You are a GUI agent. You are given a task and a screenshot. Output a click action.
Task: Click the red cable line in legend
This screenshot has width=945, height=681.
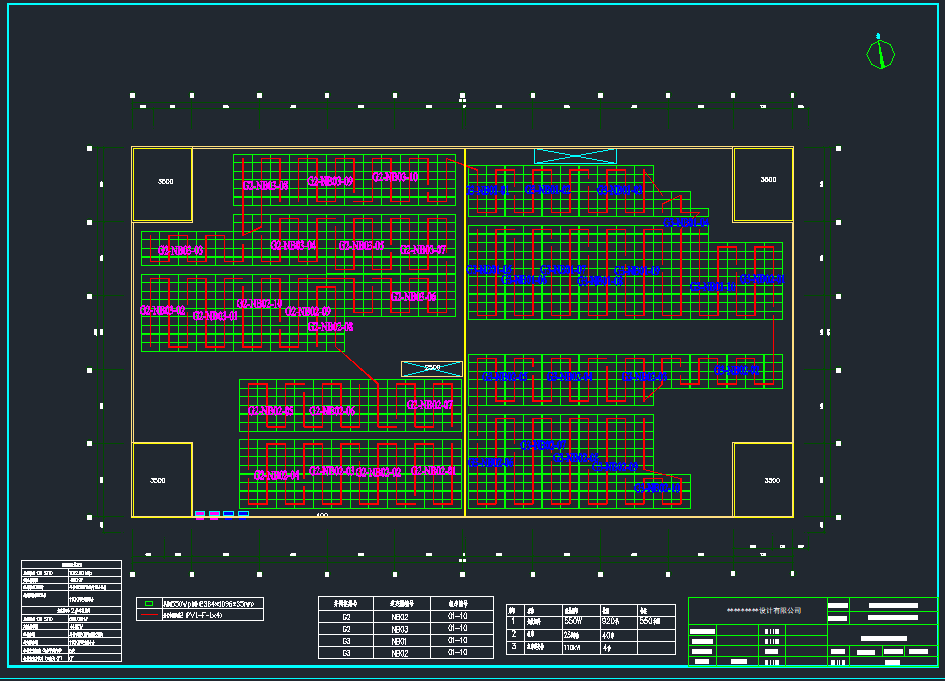point(149,615)
